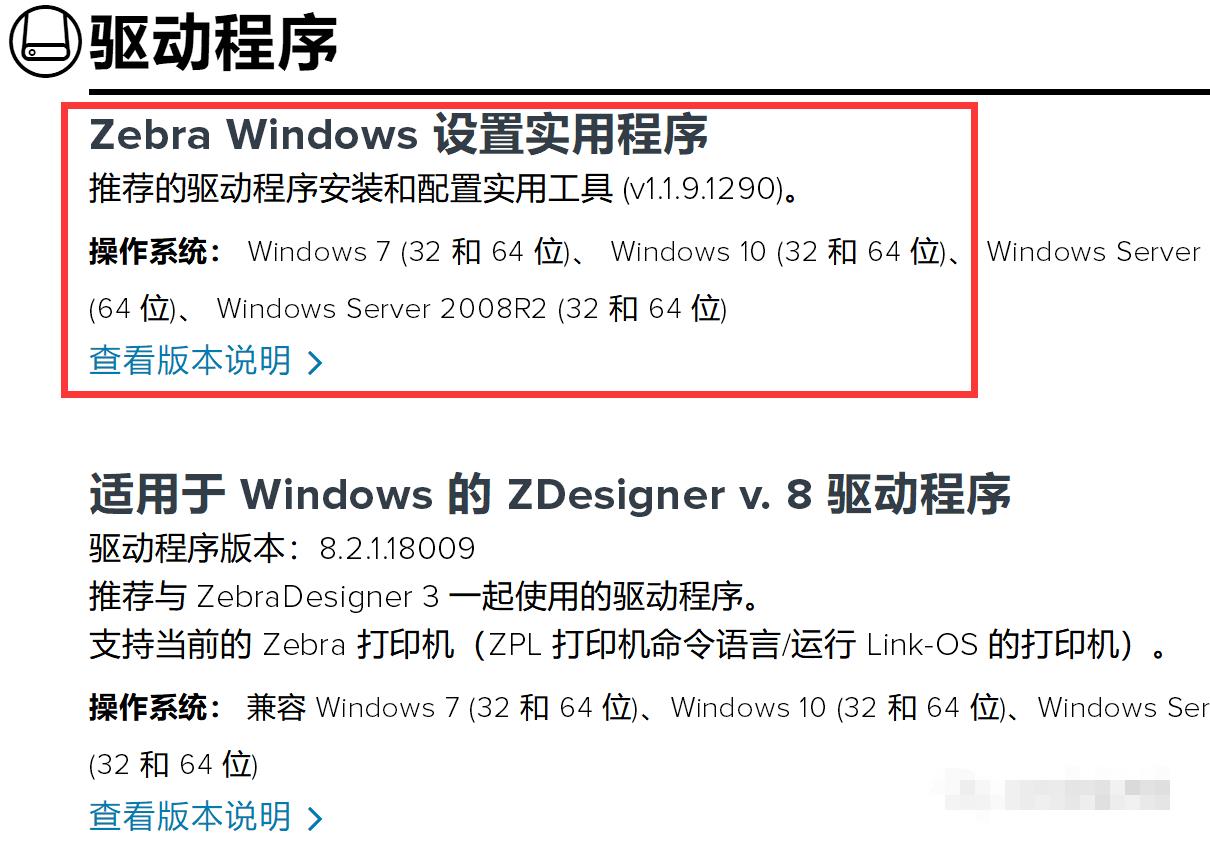Click the 驱动程序 section heading
1210x846 pixels.
coord(213,43)
